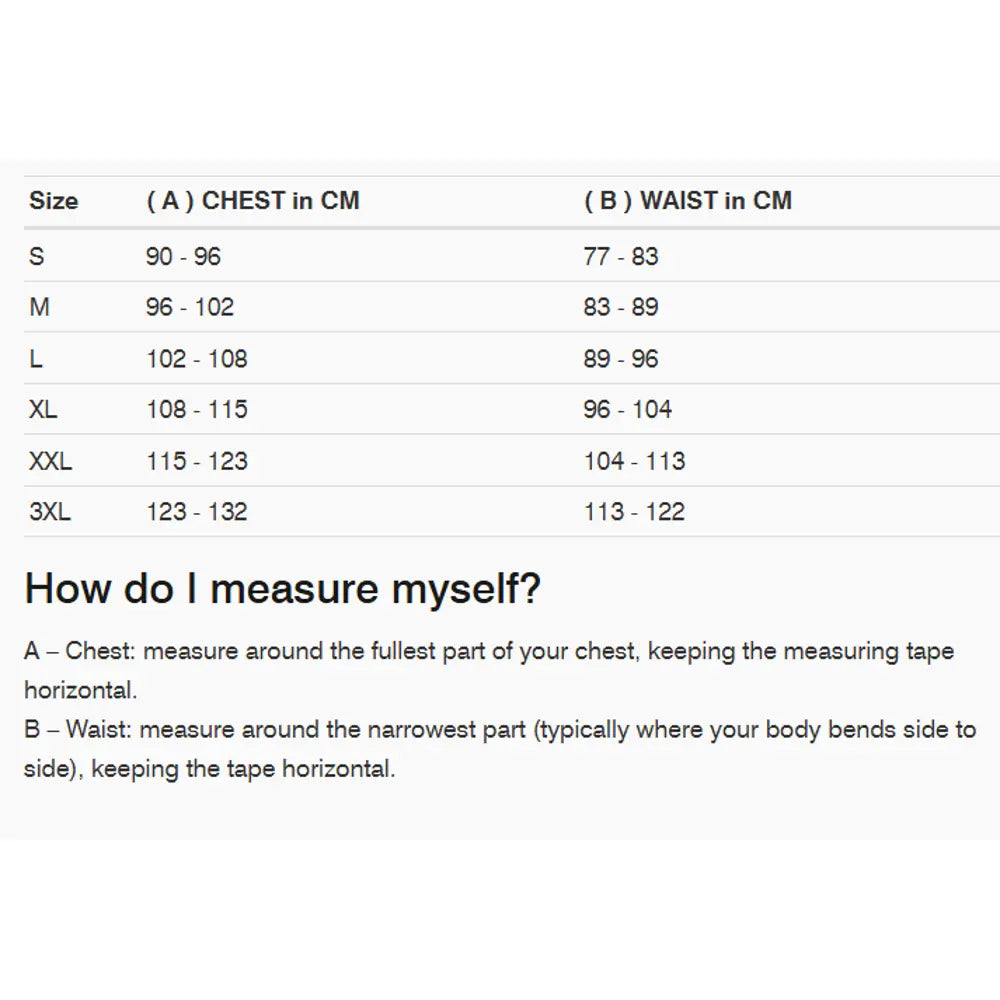The width and height of the screenshot is (1000, 1000).
Task: Select waist value 89 - 96
Action: pos(621,359)
